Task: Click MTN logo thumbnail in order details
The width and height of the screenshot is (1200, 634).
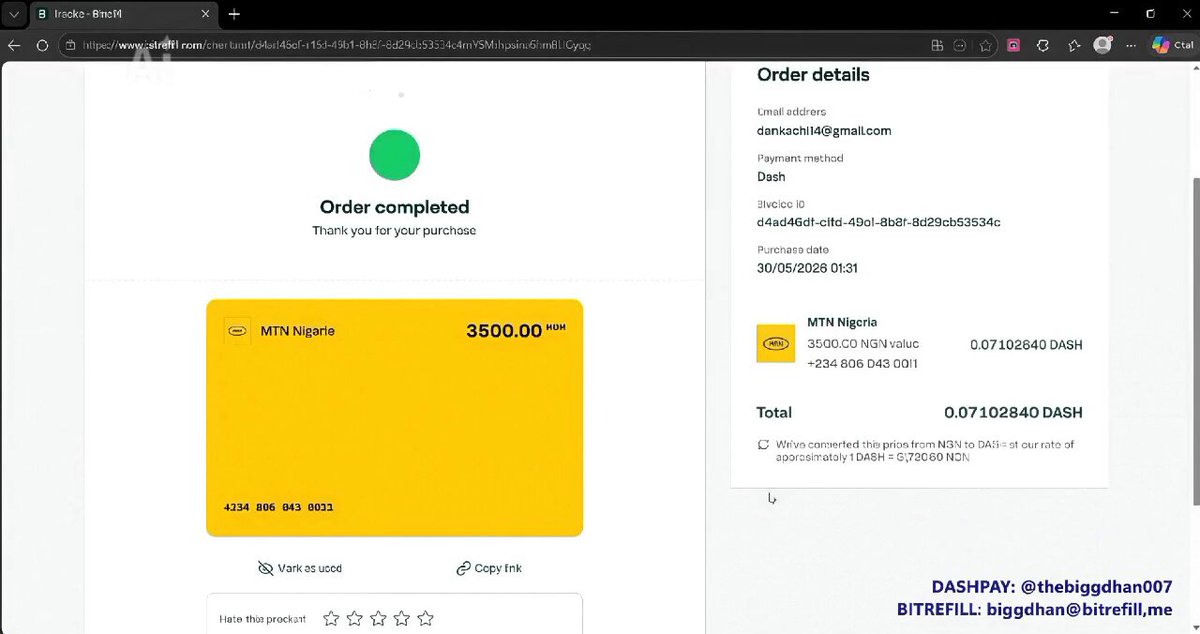Action: point(776,344)
